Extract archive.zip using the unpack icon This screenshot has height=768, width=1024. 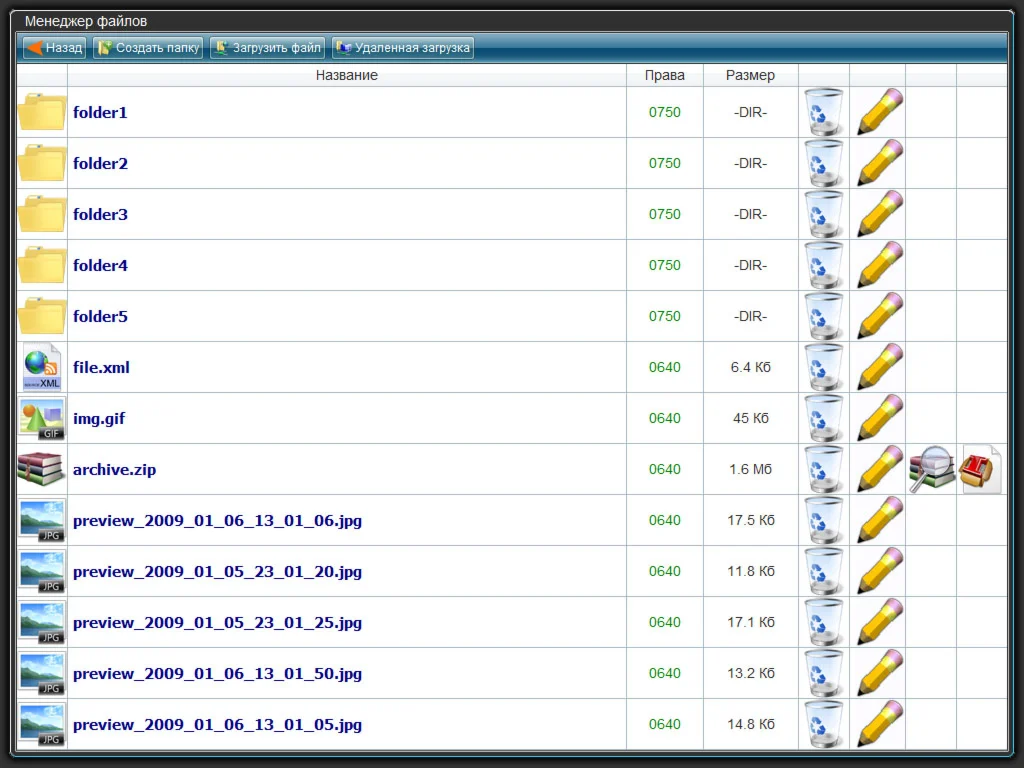[x=981, y=469]
